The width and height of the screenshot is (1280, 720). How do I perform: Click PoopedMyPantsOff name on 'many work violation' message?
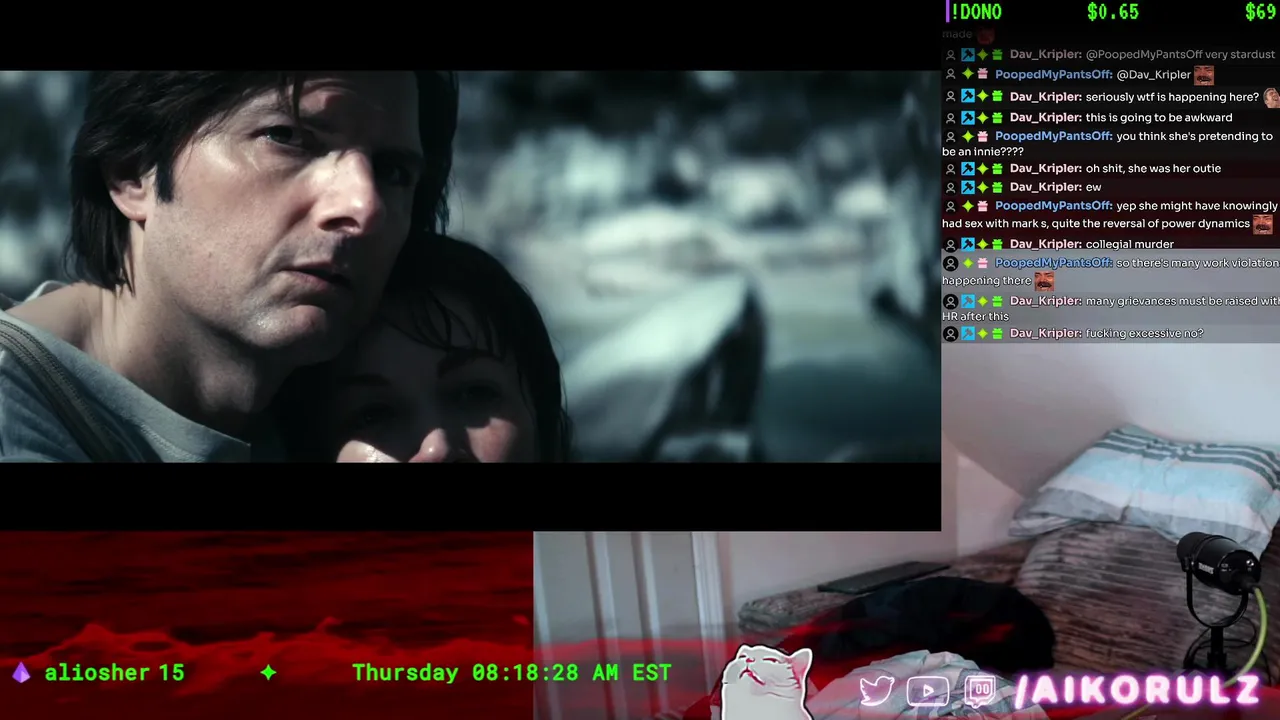click(1053, 263)
